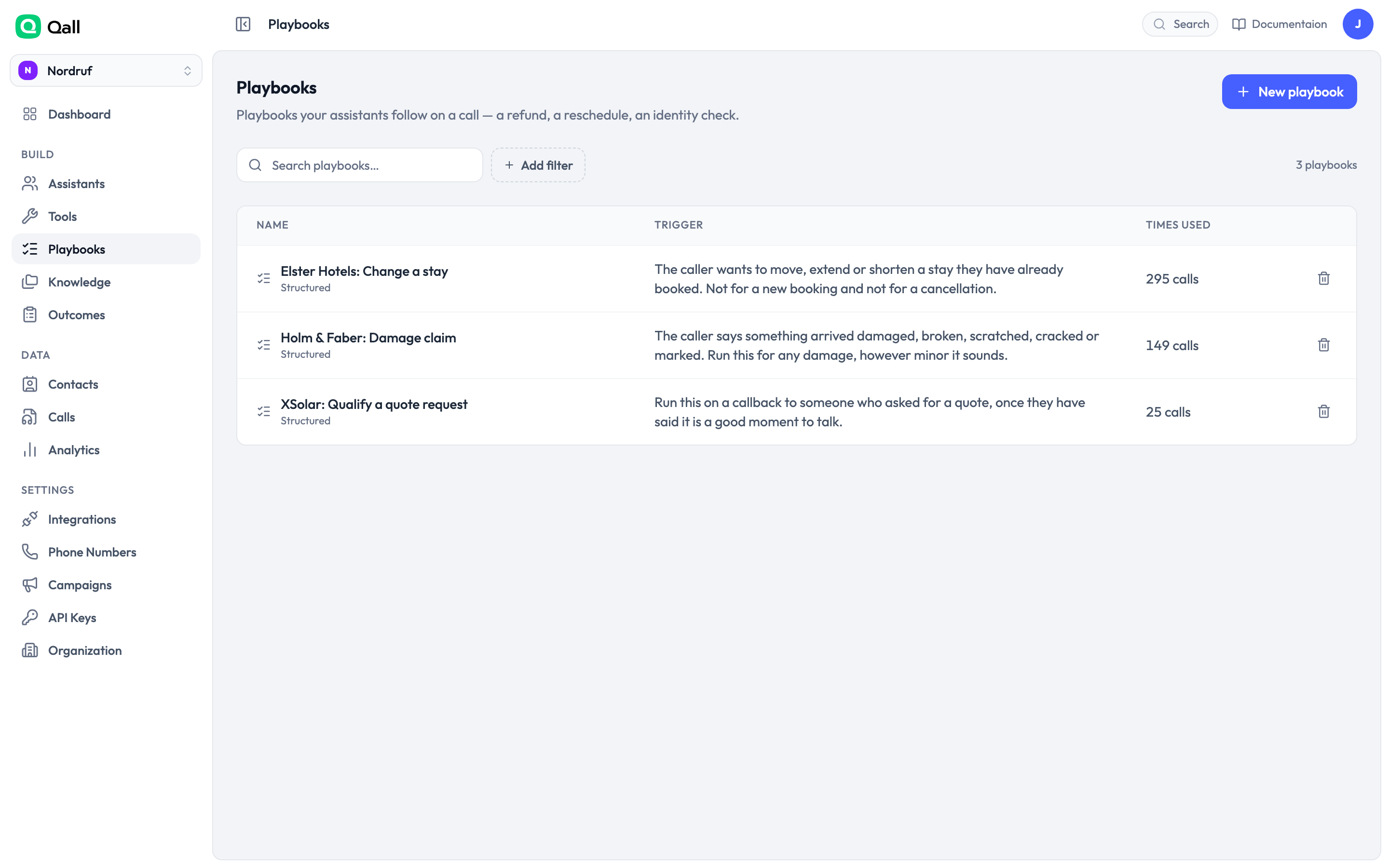Click the Add filter button
Screen dimensions: 1389x868
(538, 165)
